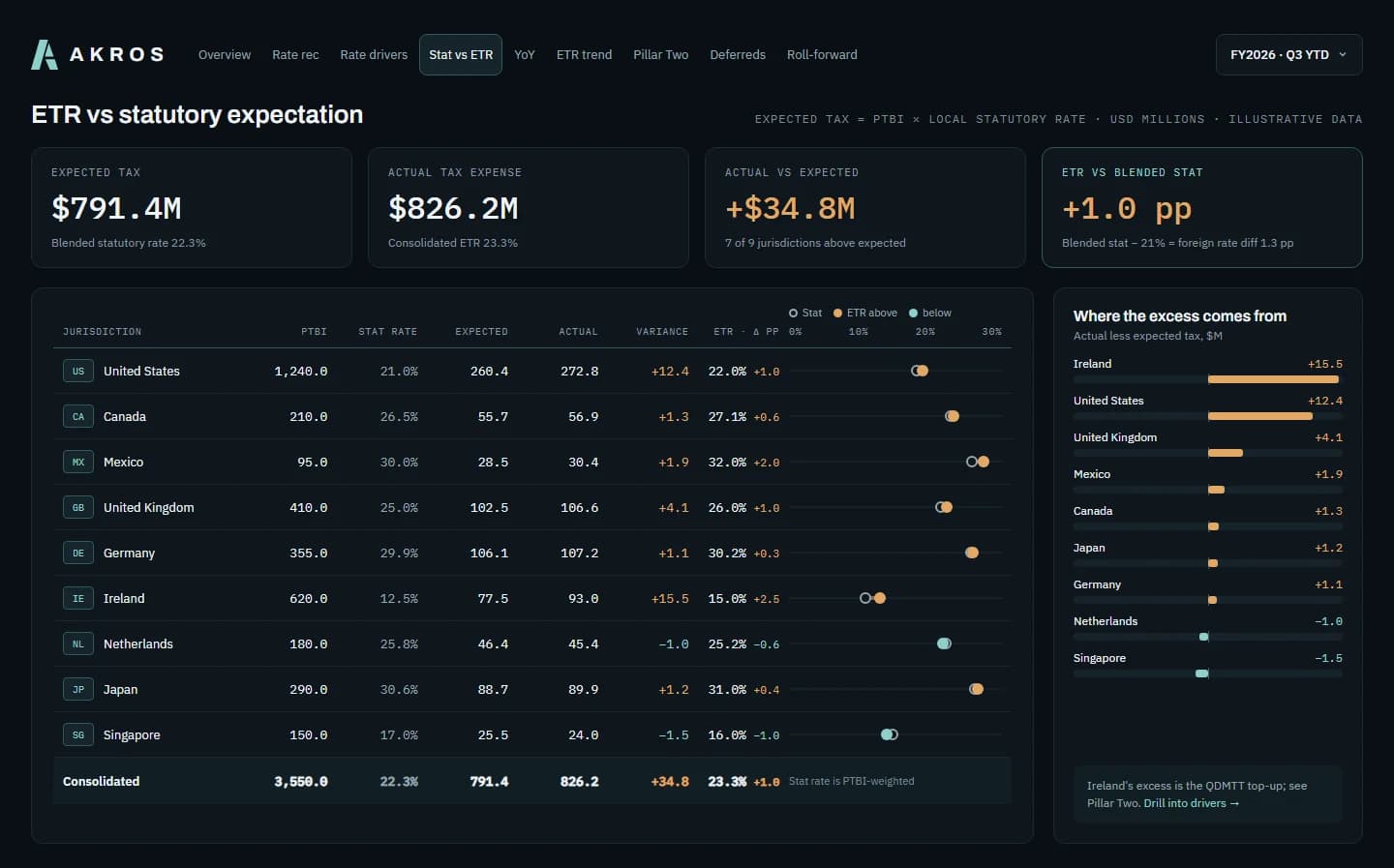Click Netherlands variance −1.0 in table
Image resolution: width=1394 pixels, height=868 pixels.
(x=674, y=644)
